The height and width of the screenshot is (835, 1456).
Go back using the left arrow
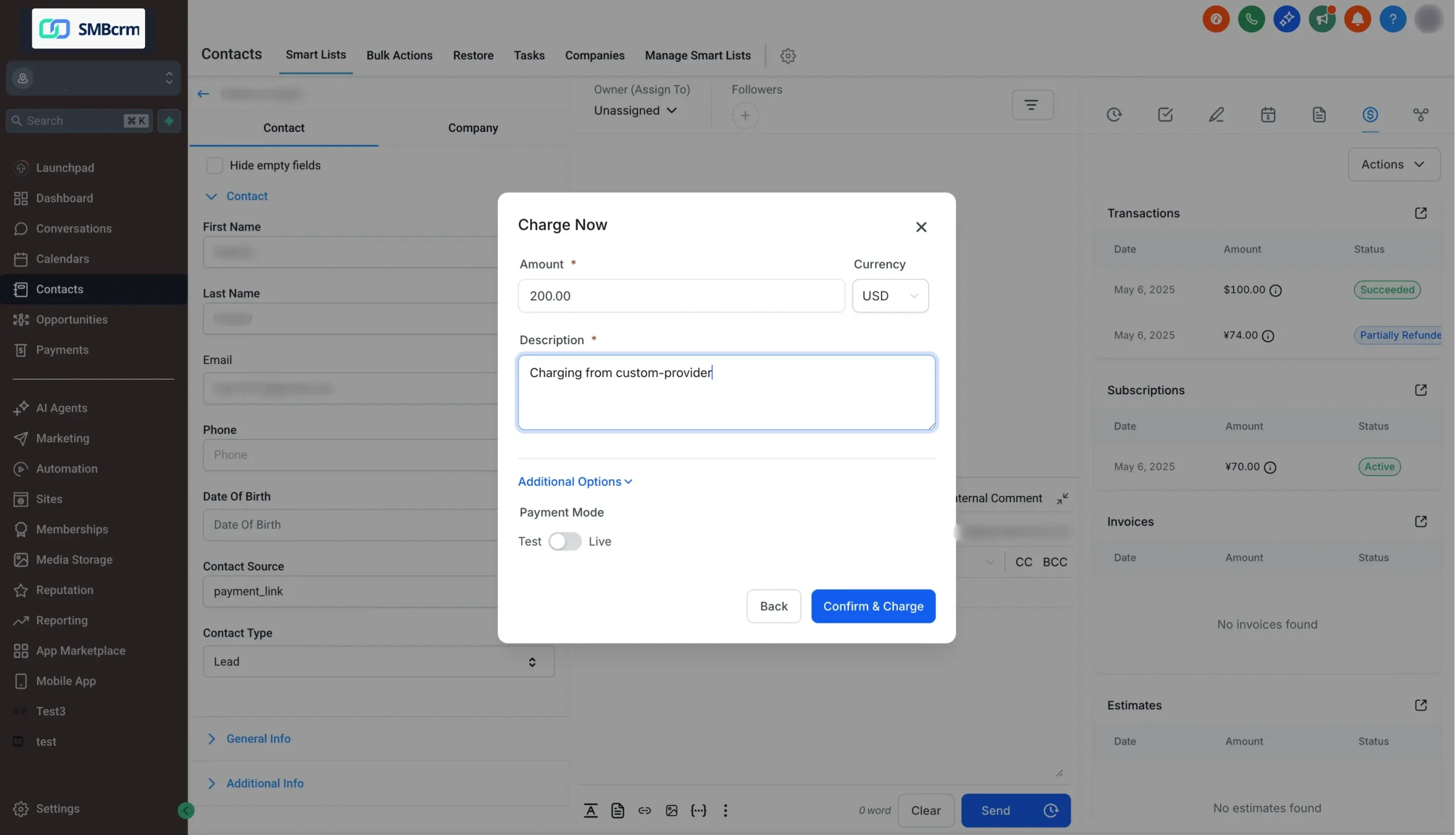coord(203,94)
